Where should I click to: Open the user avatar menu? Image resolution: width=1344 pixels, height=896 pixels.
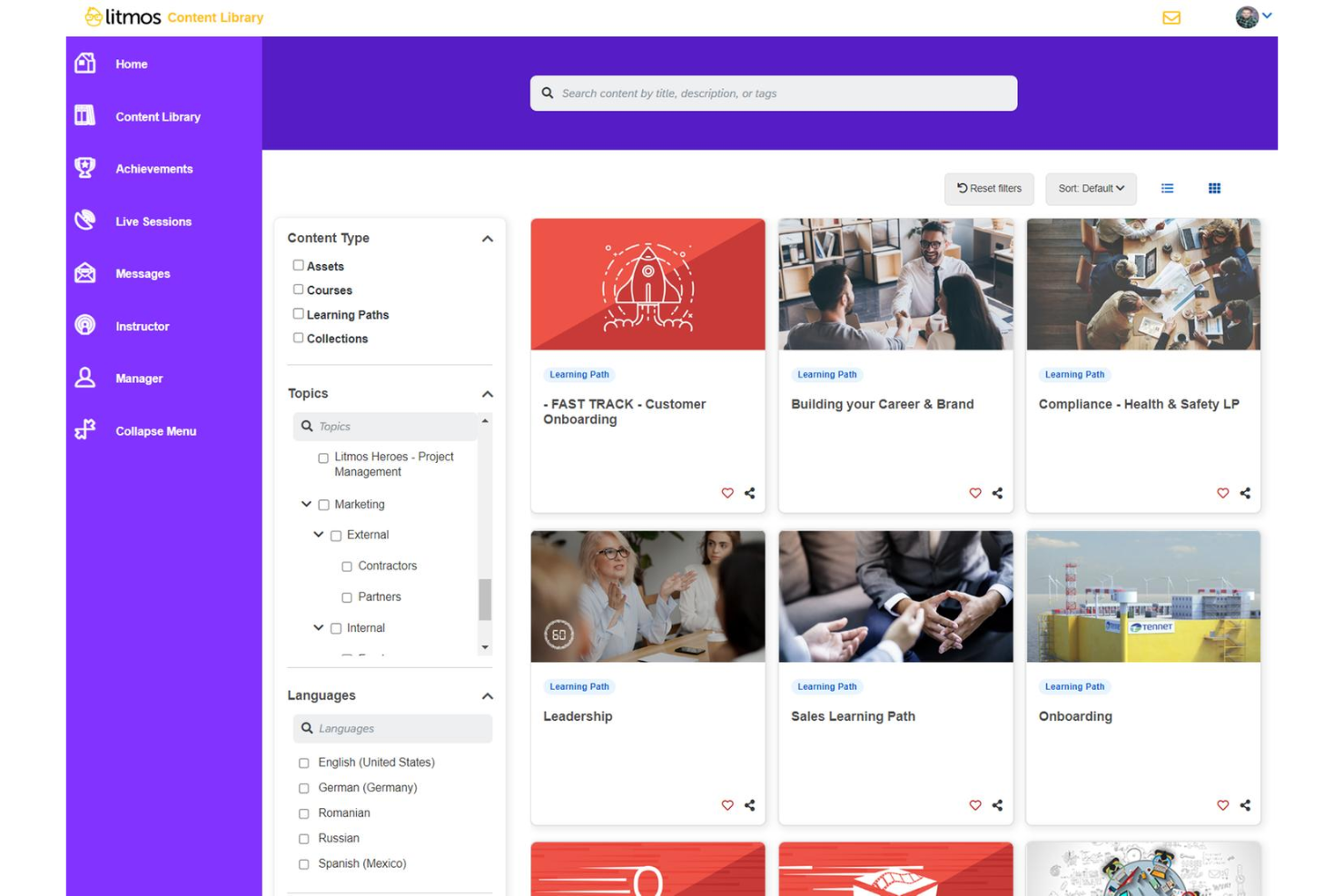(x=1253, y=16)
